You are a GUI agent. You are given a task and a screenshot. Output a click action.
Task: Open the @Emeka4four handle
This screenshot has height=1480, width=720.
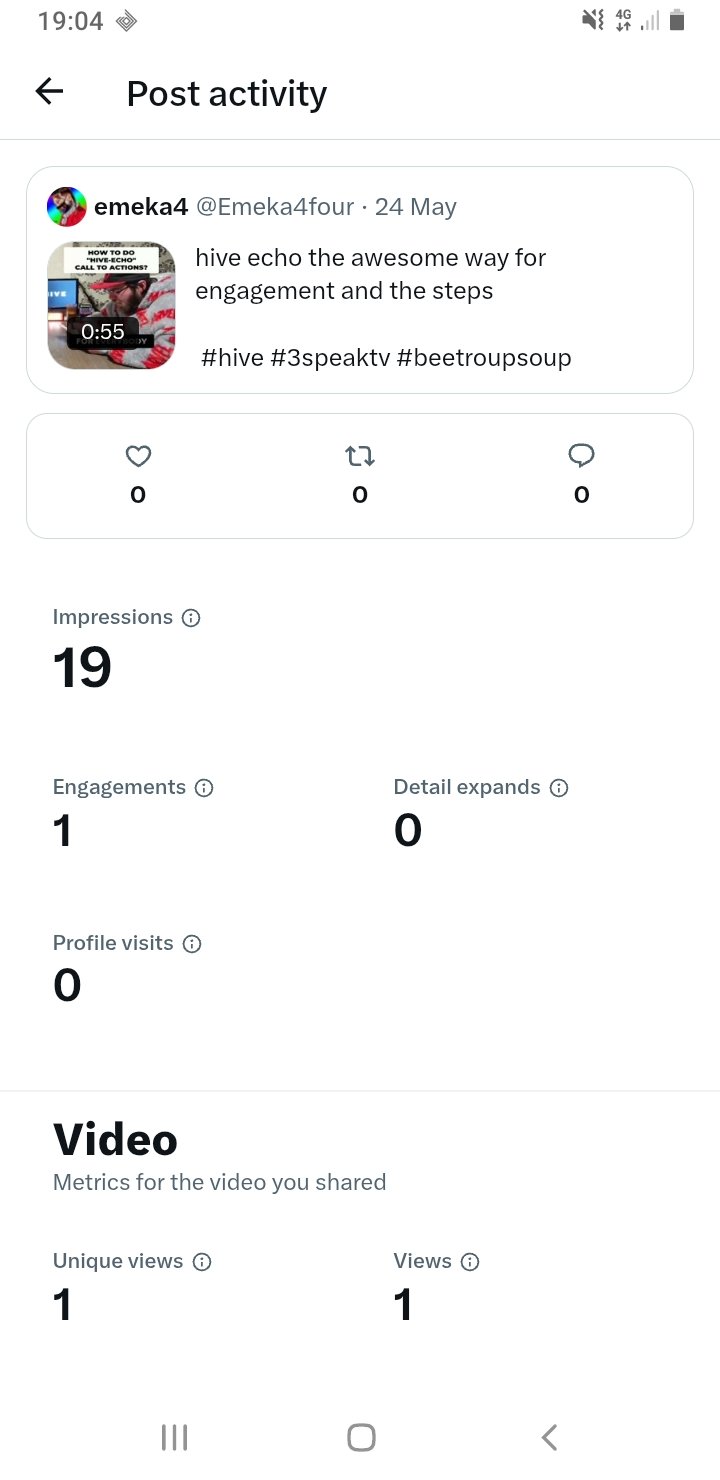[x=275, y=207]
